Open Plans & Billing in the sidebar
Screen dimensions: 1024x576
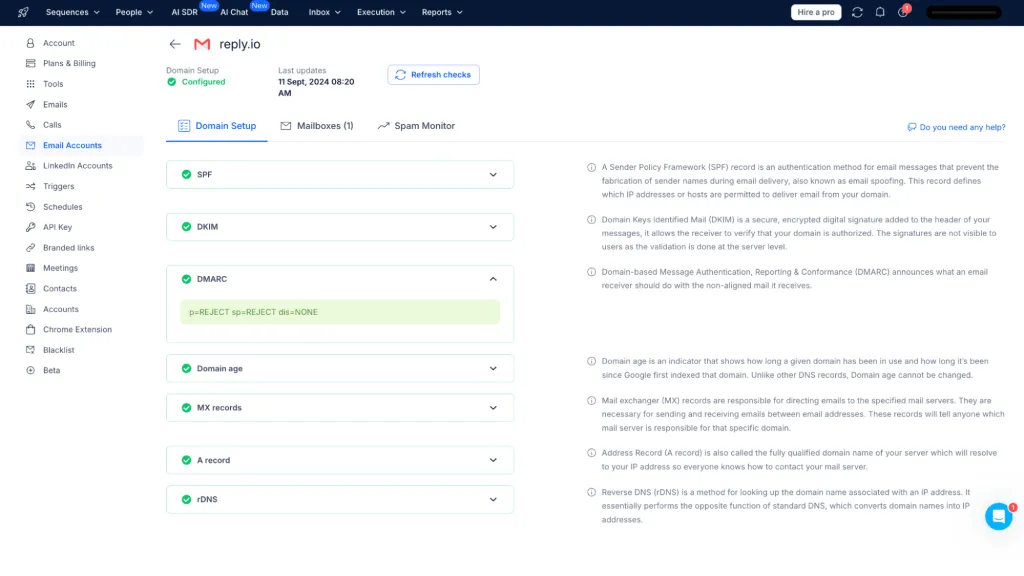(69, 63)
